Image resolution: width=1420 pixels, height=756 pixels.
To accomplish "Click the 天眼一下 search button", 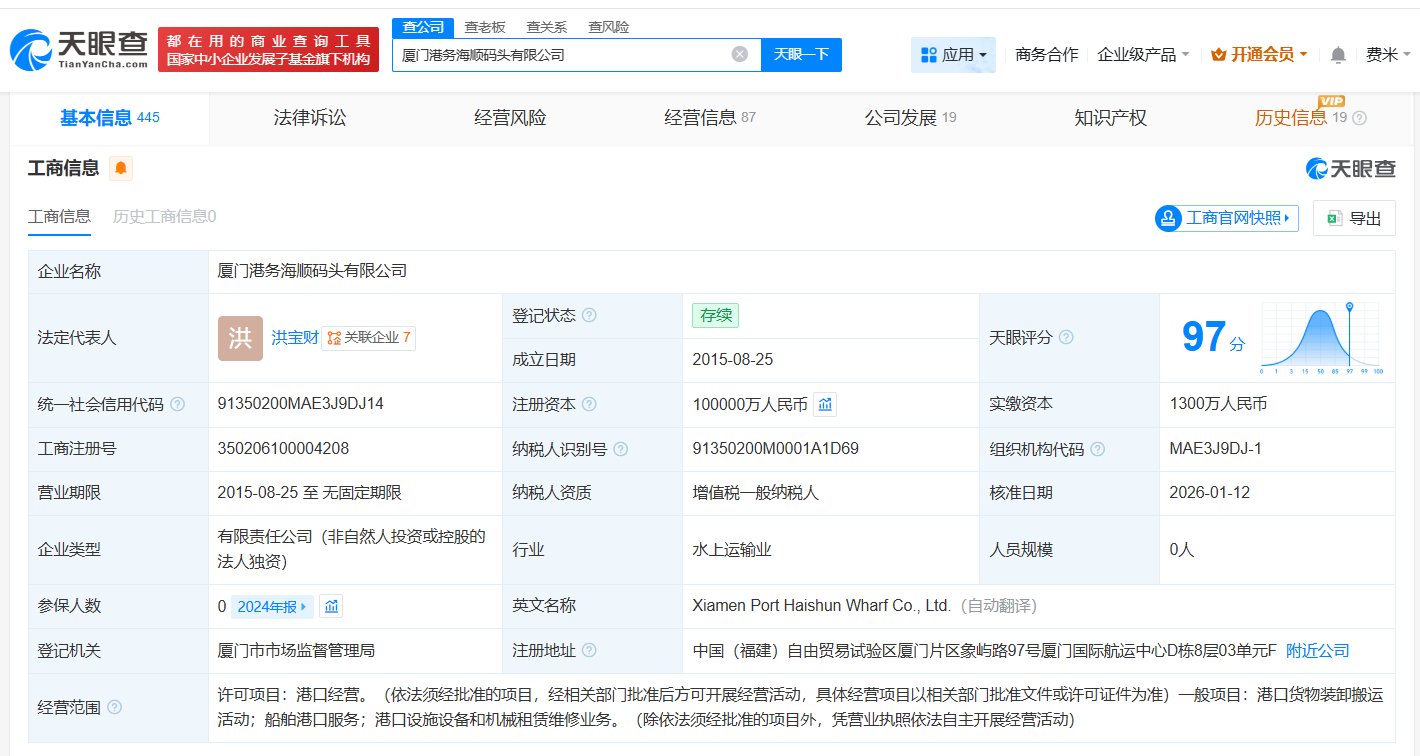I will click(x=799, y=55).
